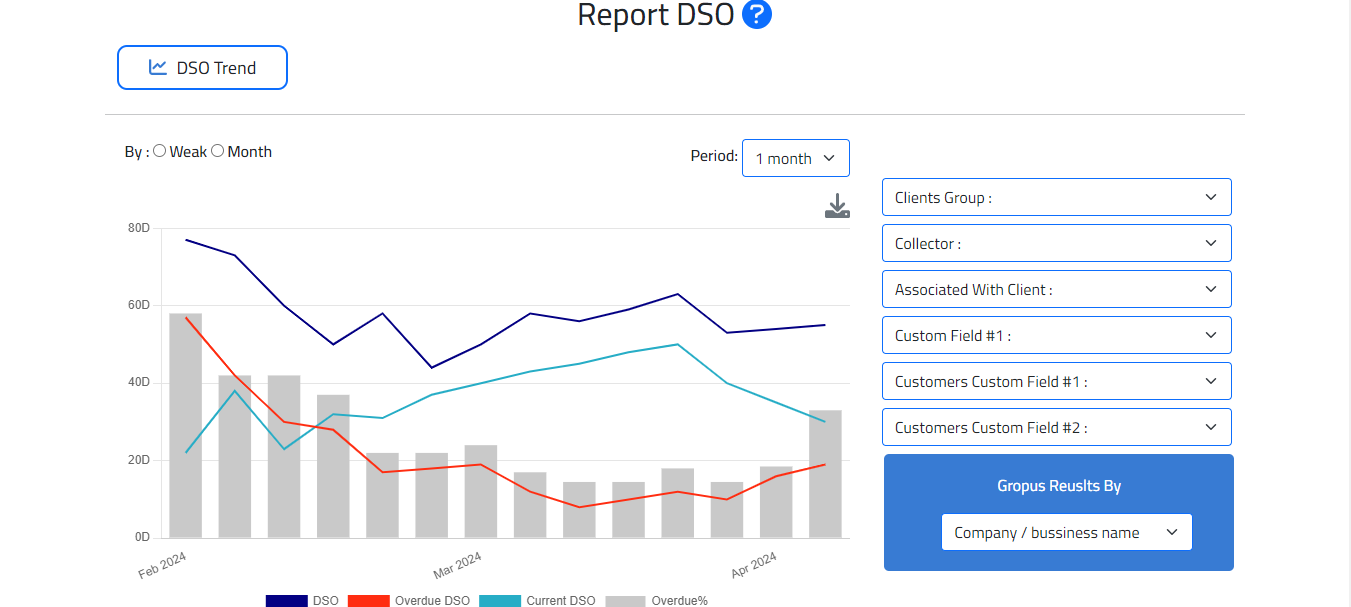1351x607 pixels.
Task: Open the Company / bussiness name dropdown
Action: (1066, 532)
